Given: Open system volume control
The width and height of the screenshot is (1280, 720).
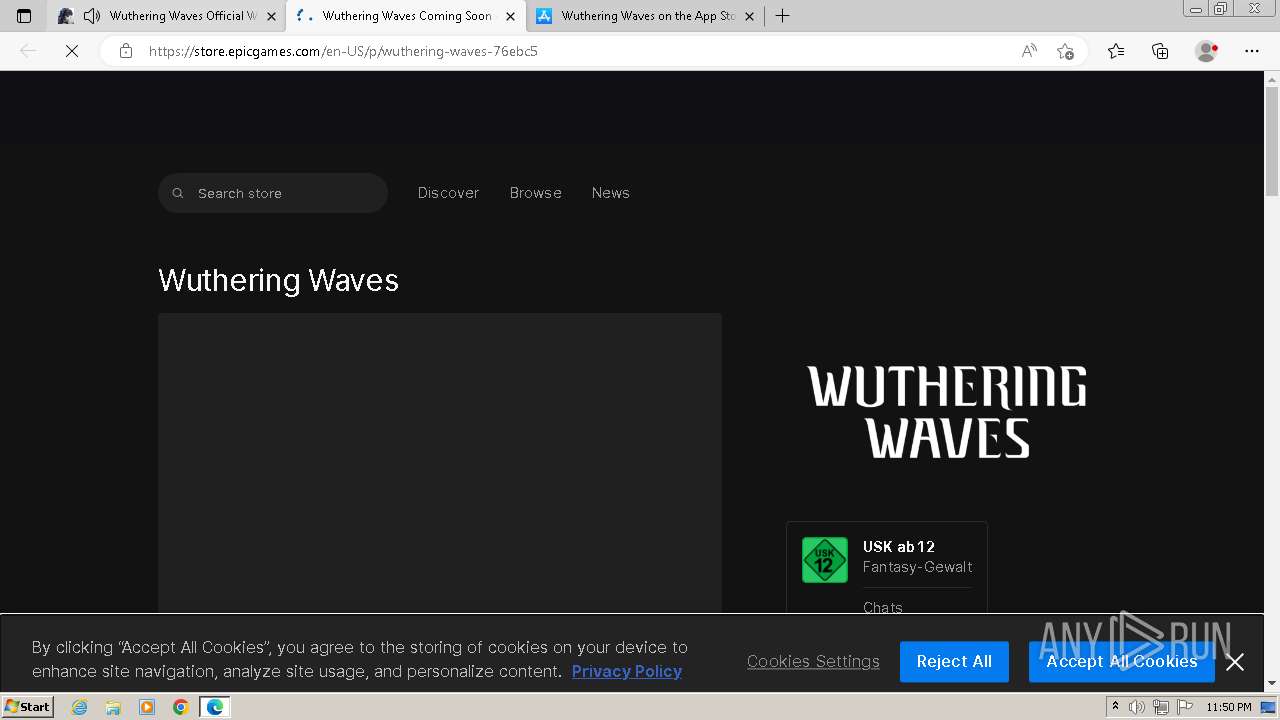Looking at the screenshot, I should 1137,707.
